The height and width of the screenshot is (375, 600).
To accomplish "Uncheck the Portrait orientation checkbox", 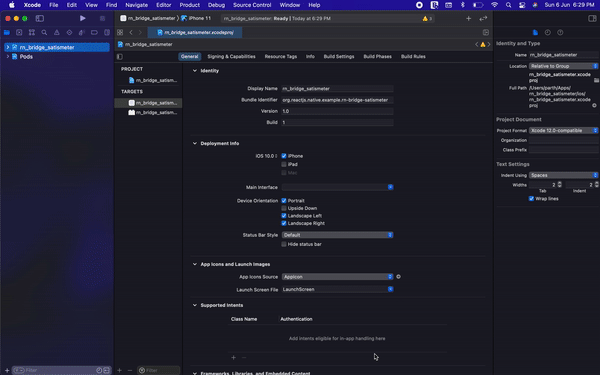I will tap(284, 201).
